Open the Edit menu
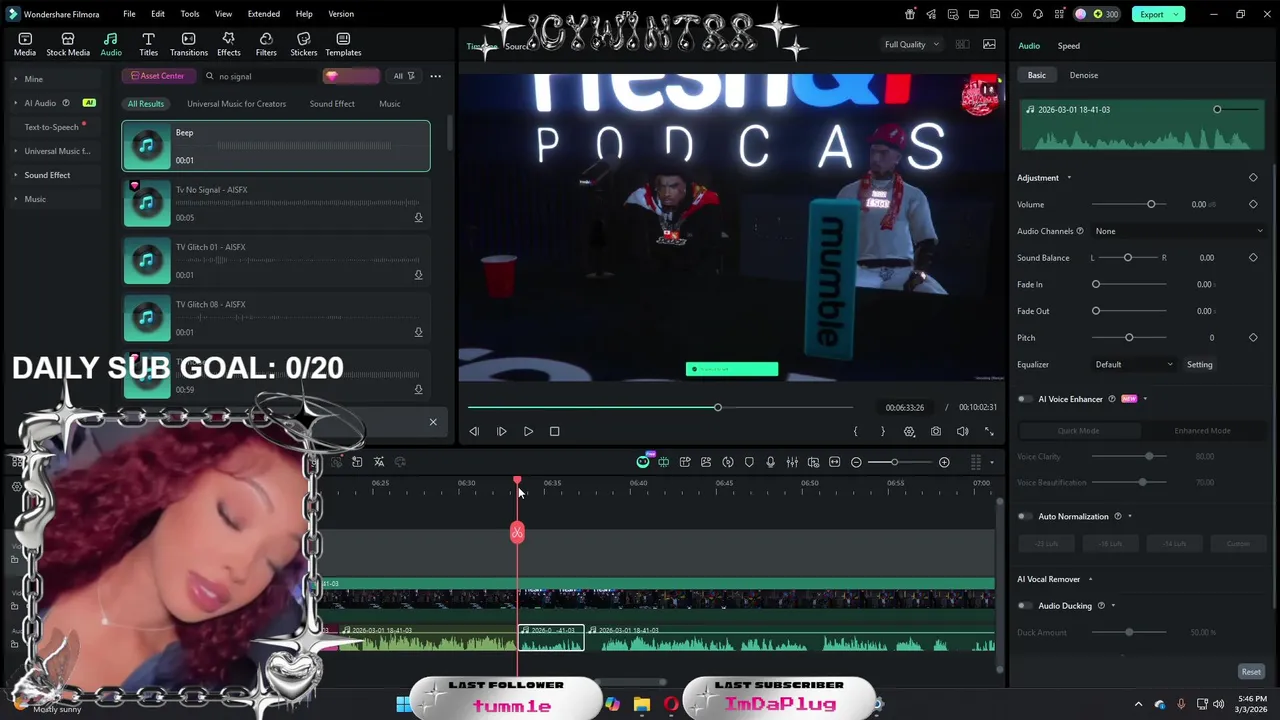Image resolution: width=1280 pixels, height=720 pixels. coord(158,14)
